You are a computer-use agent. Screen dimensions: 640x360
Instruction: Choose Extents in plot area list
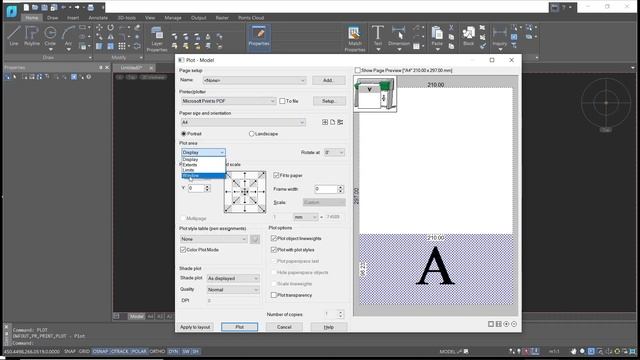coord(203,165)
